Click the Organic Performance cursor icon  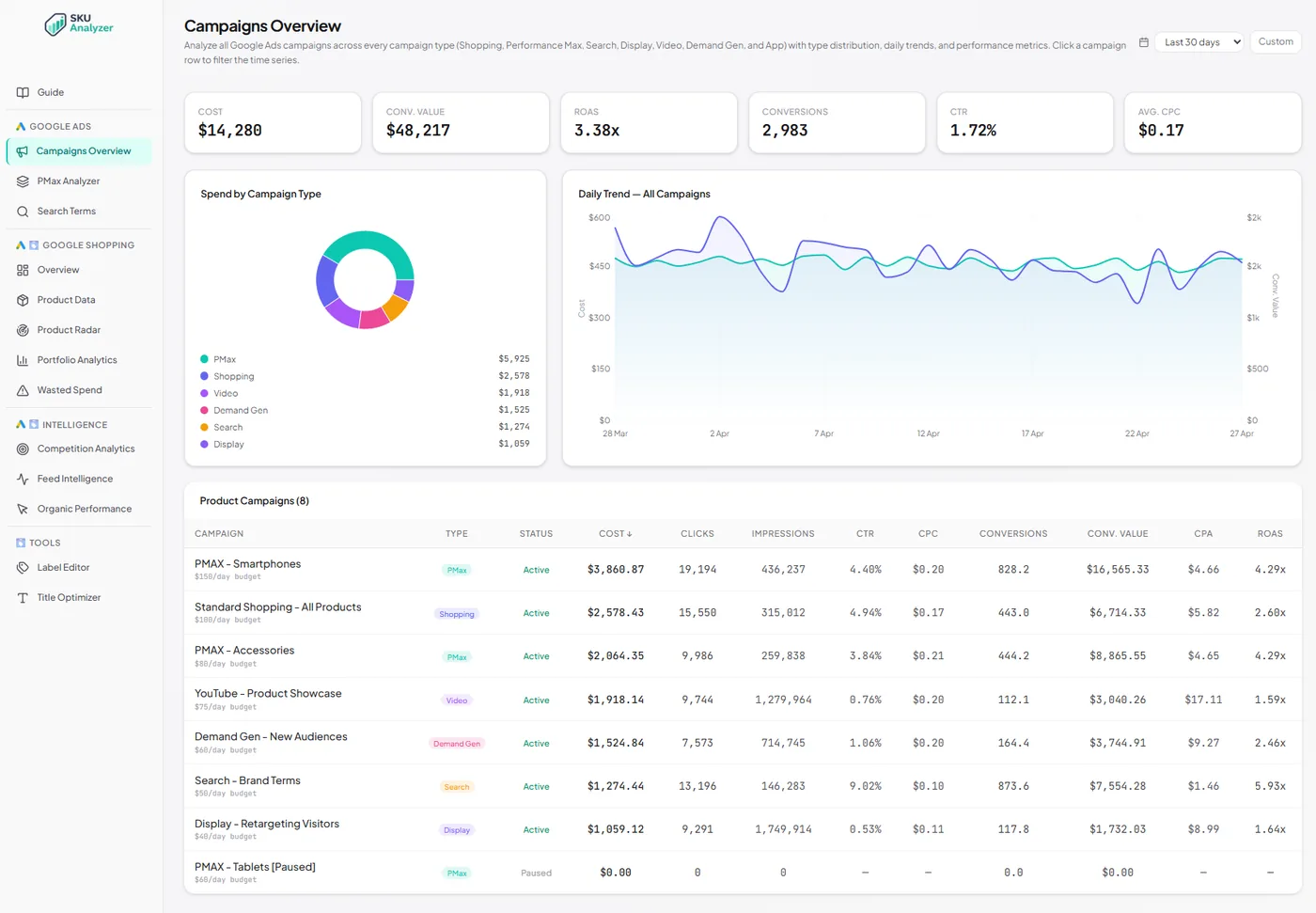pyautogui.click(x=23, y=509)
